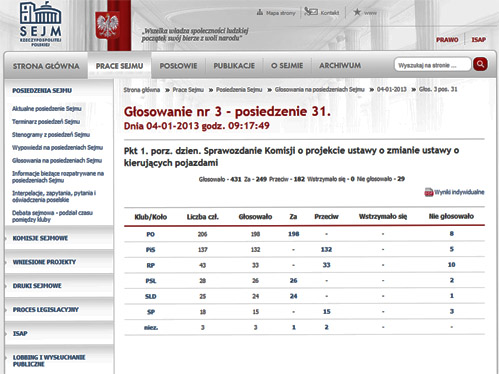Viewport: 499px width, 374px height.
Task: Open Stenogramy z posiedzeń Sejmu link
Action: pyautogui.click(x=51, y=135)
